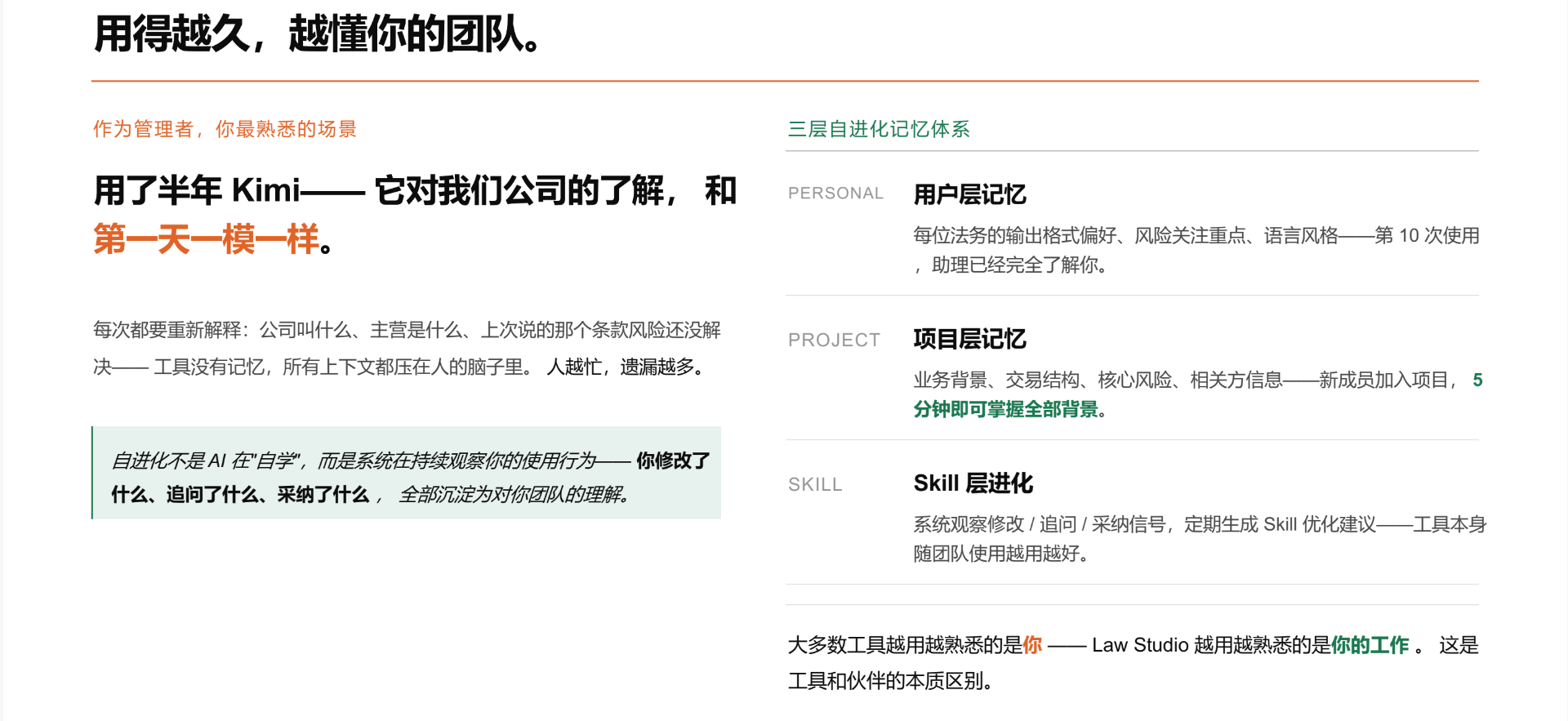The width and height of the screenshot is (1568, 721).
Task: Click the title '用户层记忆'
Action: click(969, 194)
